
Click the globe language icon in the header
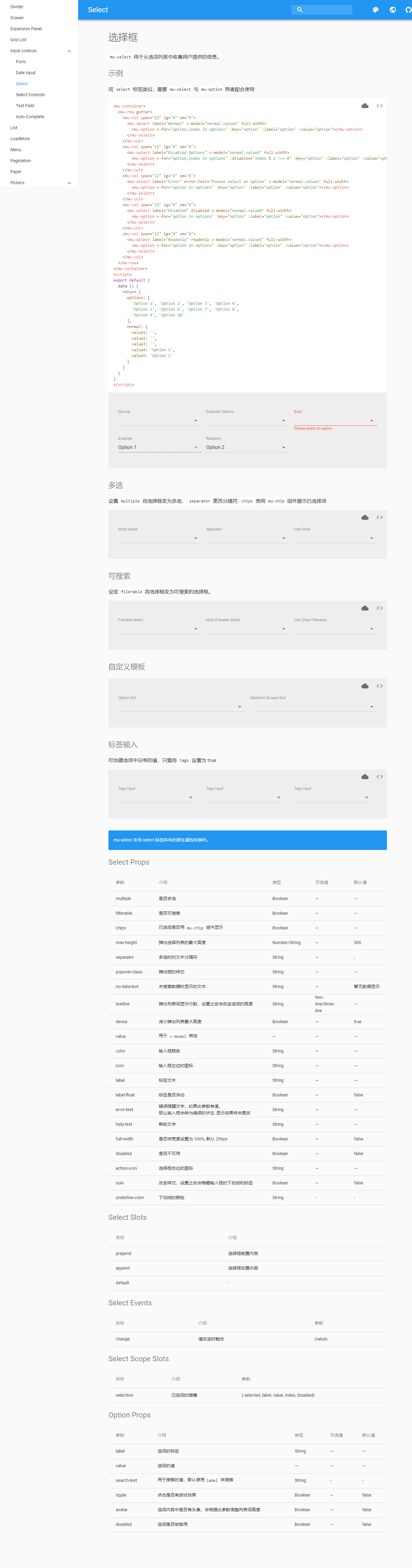(392, 10)
